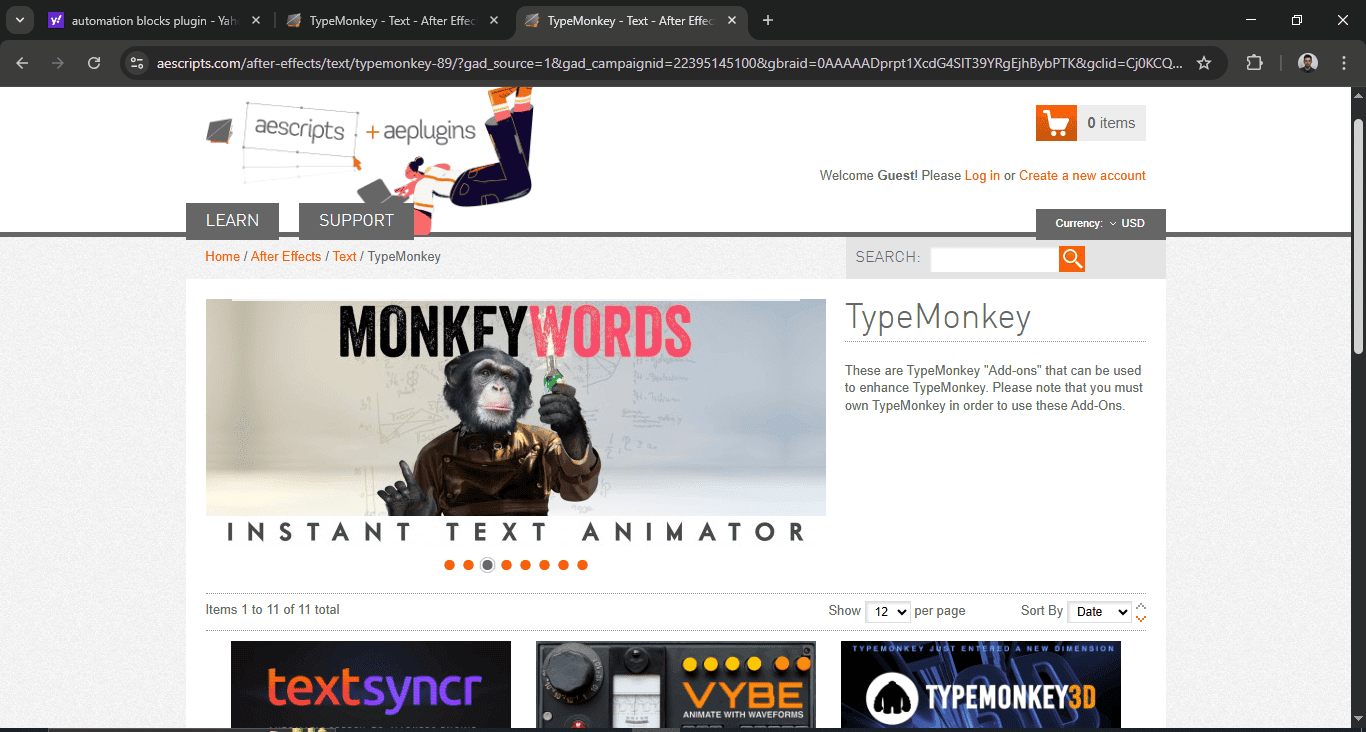
Task: Click the orange shopping cart icon
Action: point(1056,123)
